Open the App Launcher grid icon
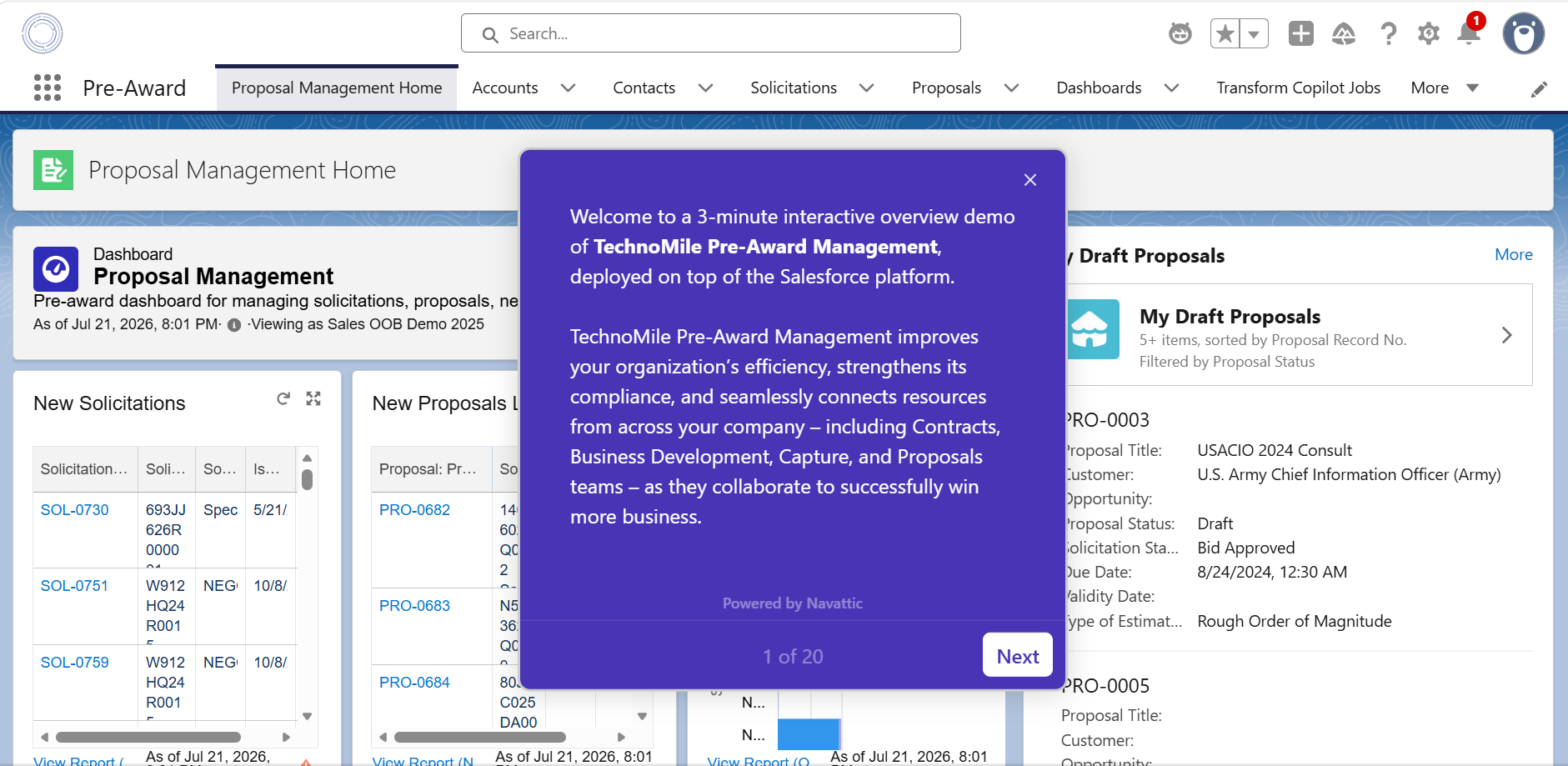The height and width of the screenshot is (766, 1568). 48,88
